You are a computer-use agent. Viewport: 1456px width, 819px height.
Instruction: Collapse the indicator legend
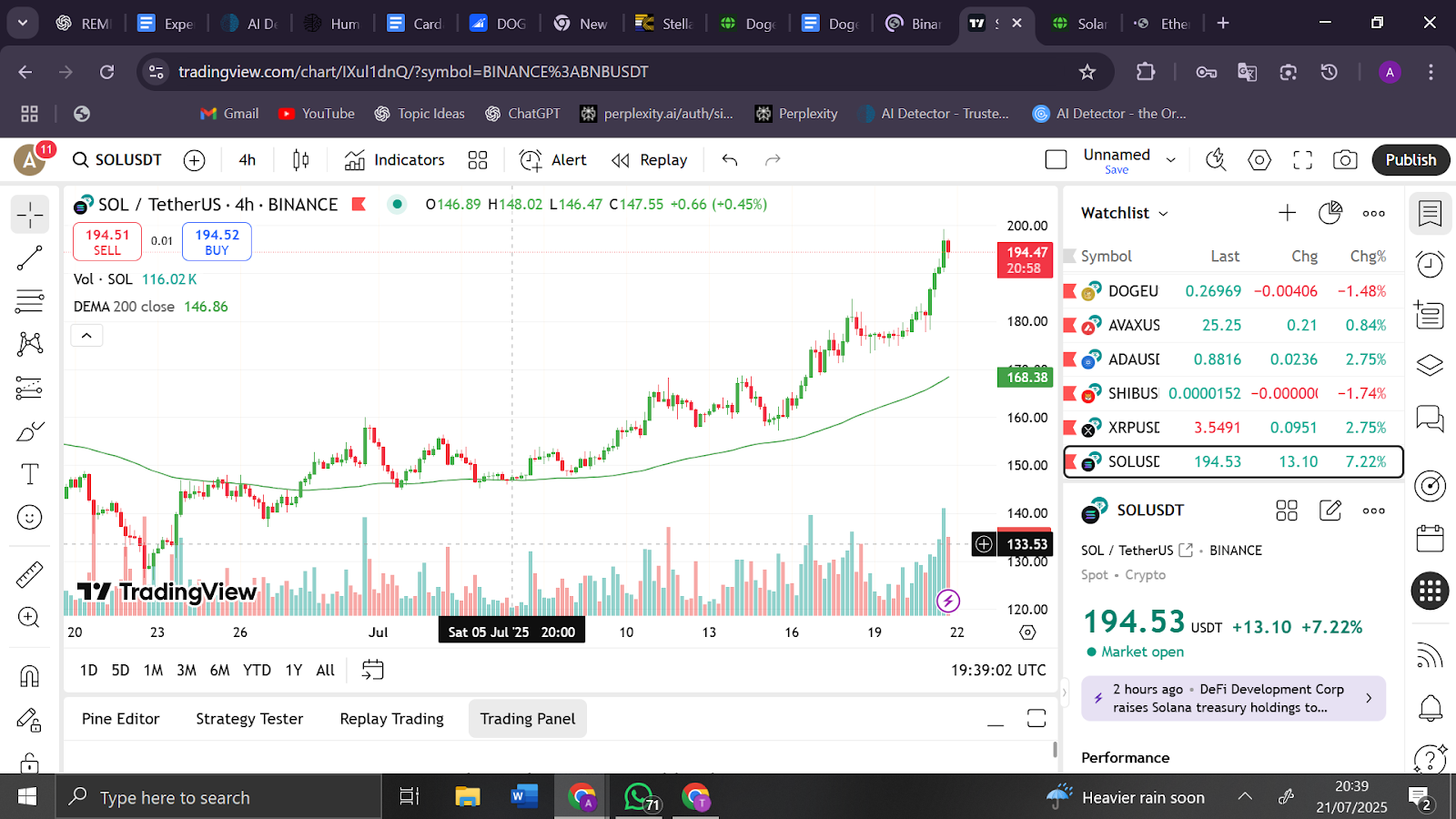(86, 336)
